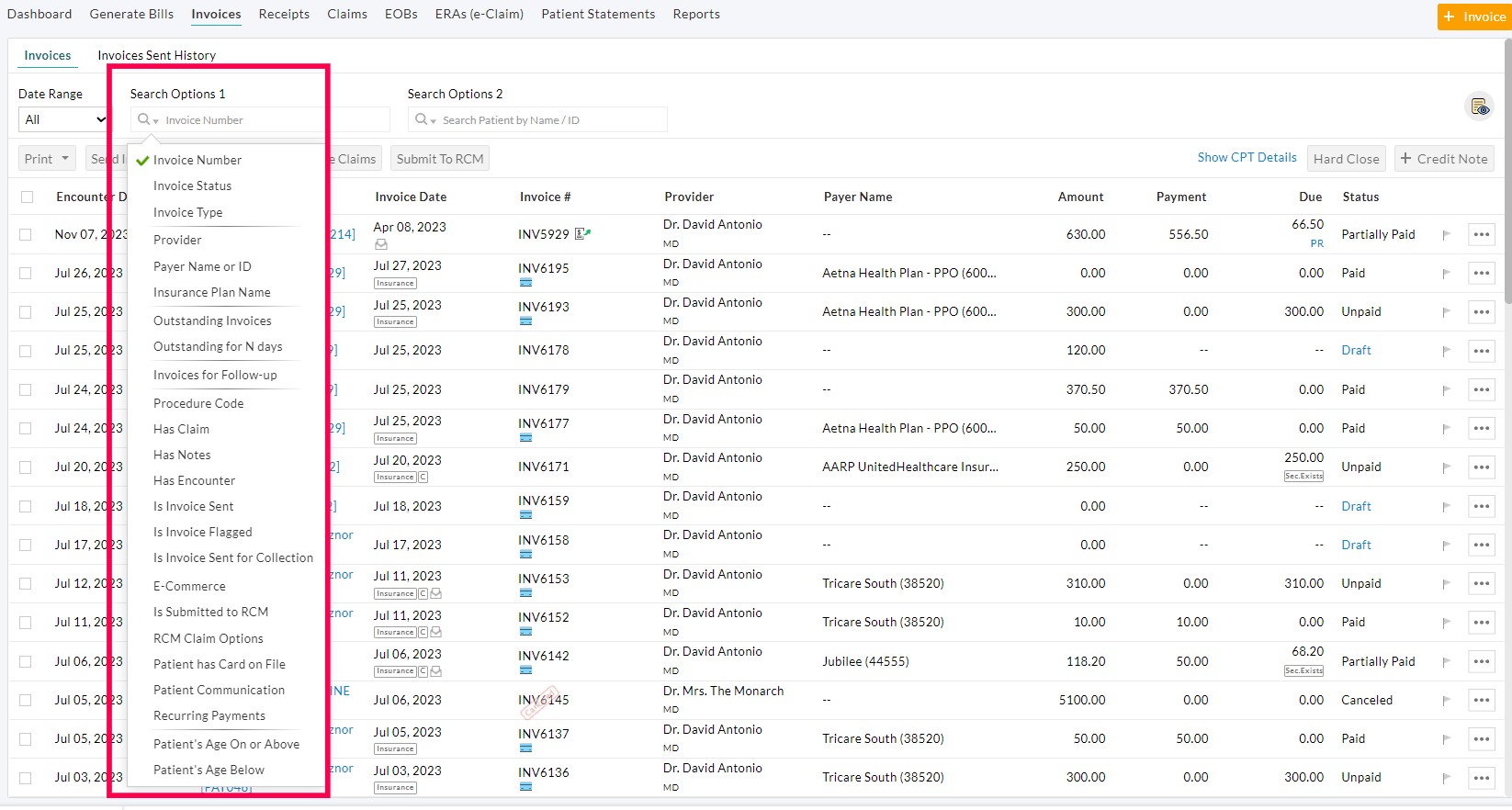Choose Is Invoice Flagged search option
Viewport: 1512px width, 810px height.
coord(202,532)
